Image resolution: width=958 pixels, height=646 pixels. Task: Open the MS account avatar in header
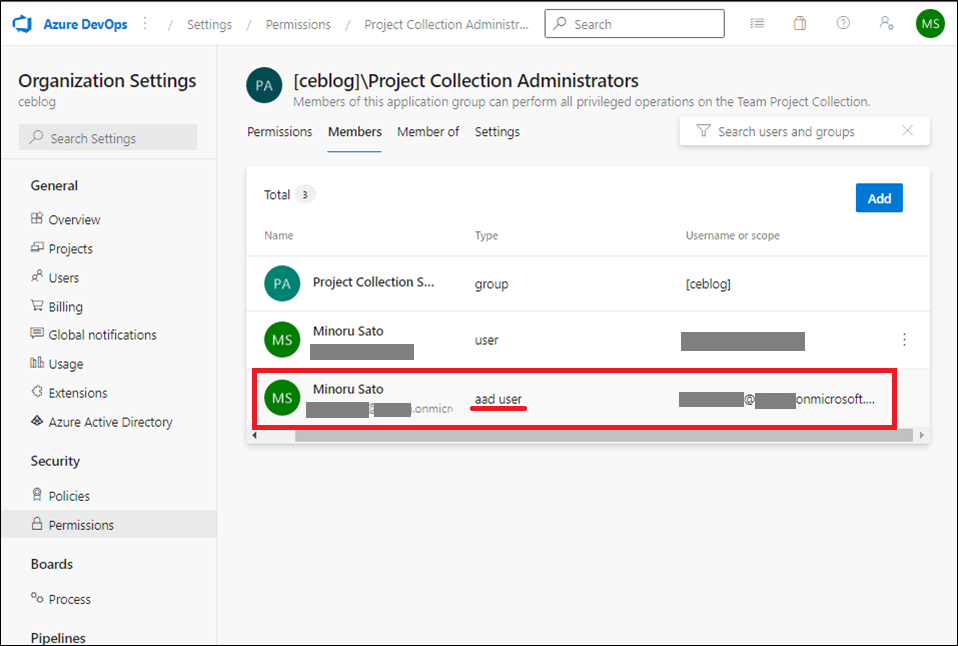pos(930,24)
